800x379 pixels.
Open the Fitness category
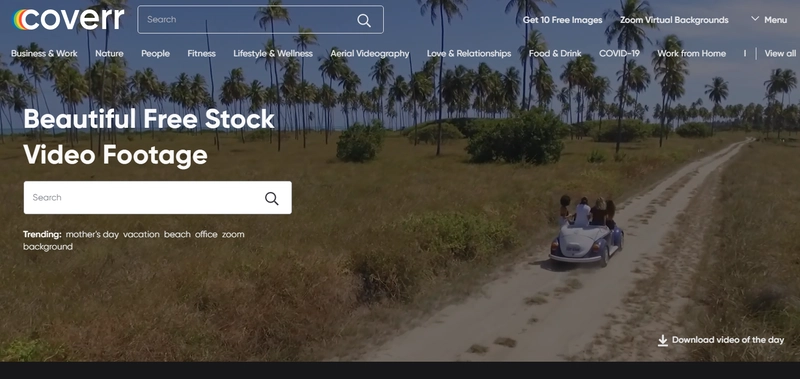201,54
